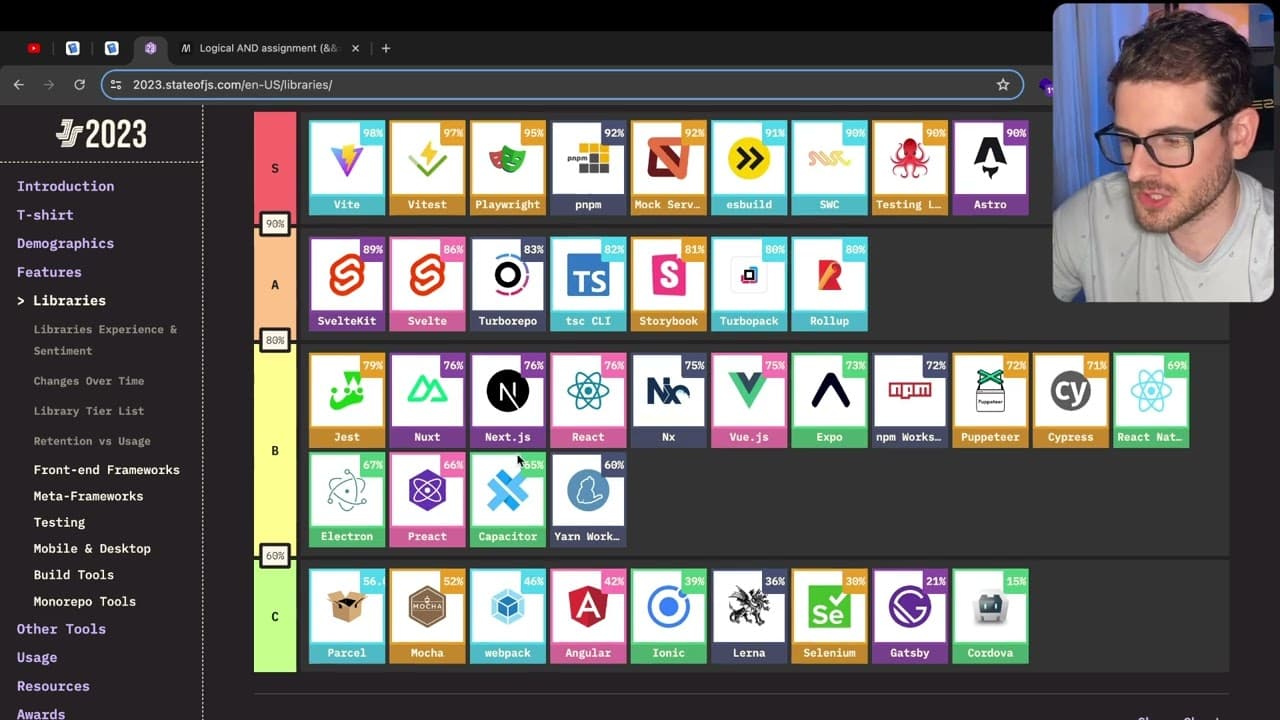Click the Astro logo tile

pyautogui.click(x=990, y=168)
